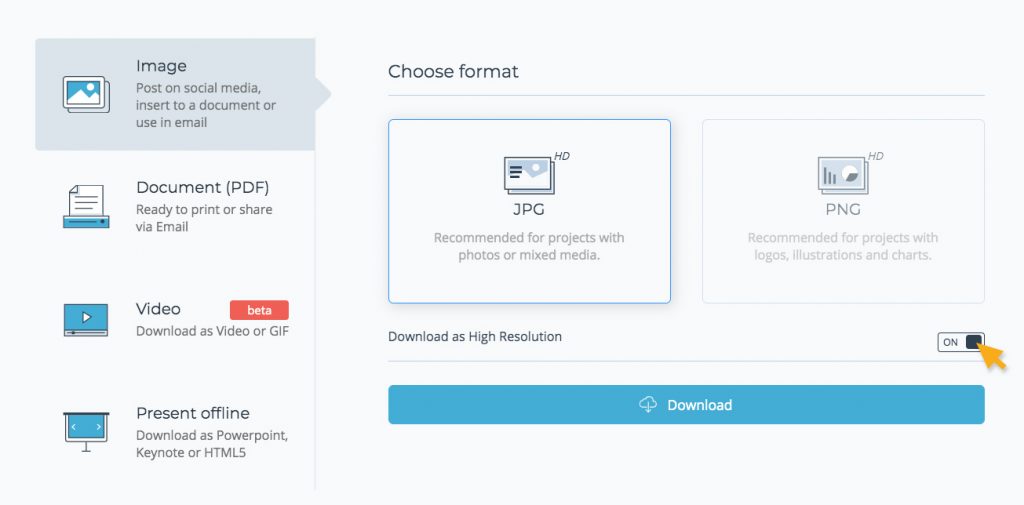Click the Image pictures icon in sidebar
1024x505 pixels.
tap(86, 94)
